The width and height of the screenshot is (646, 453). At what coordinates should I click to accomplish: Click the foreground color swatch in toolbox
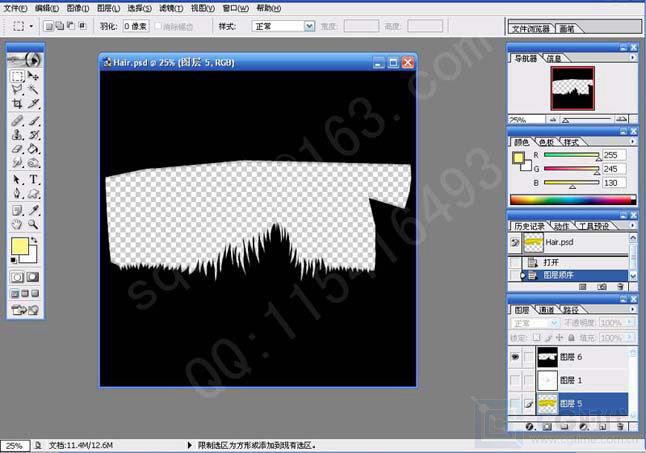(x=20, y=247)
